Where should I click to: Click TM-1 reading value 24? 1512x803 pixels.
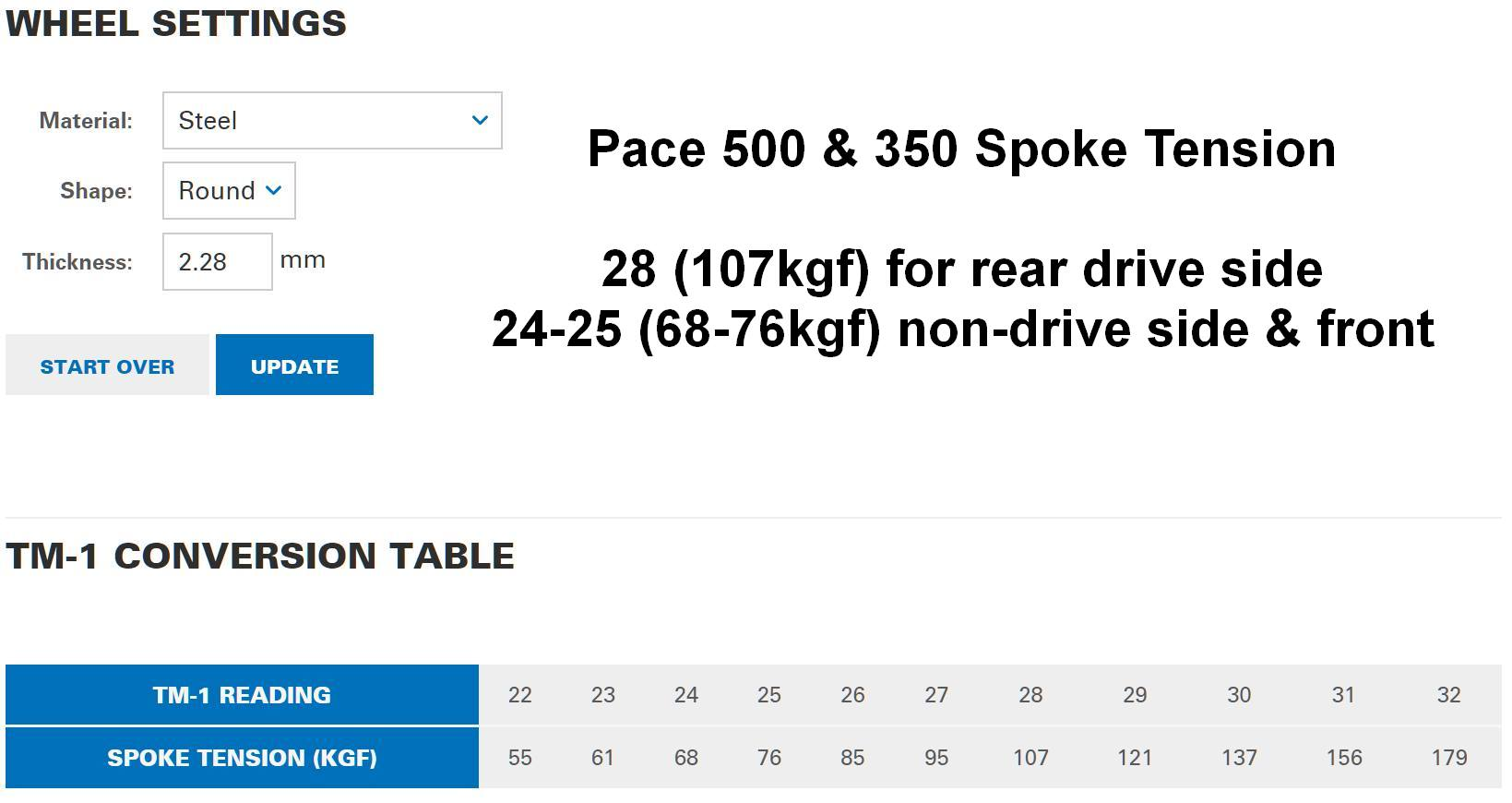pos(686,695)
